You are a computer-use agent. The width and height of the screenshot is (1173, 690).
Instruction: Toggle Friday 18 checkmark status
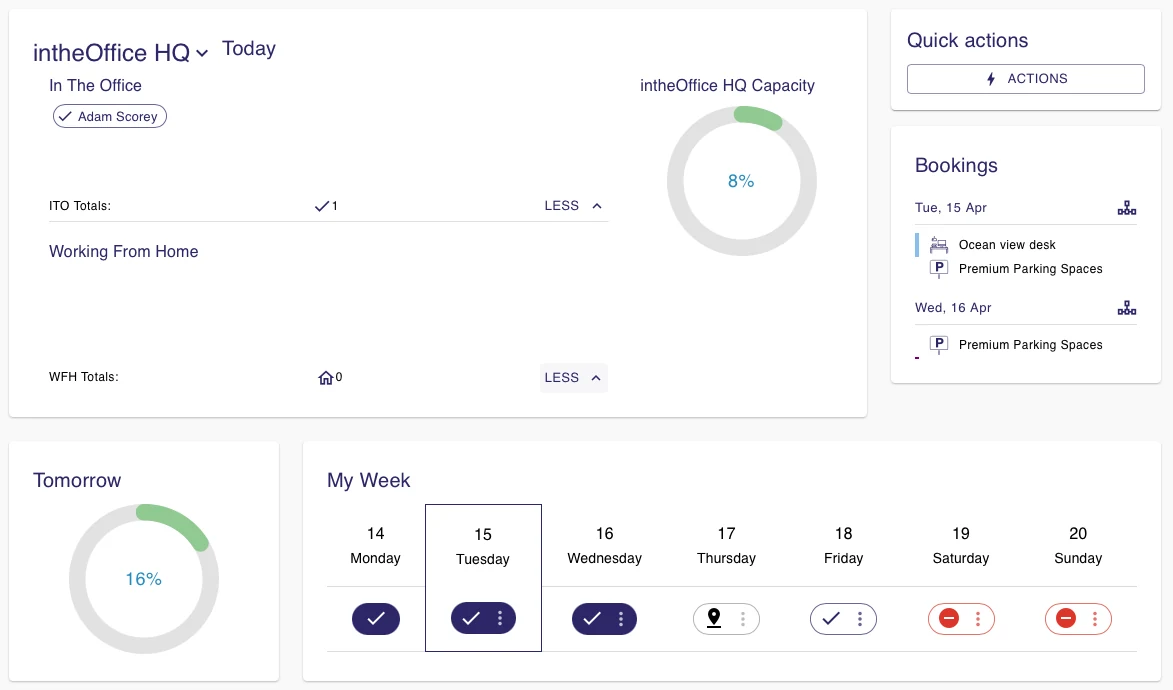point(831,619)
